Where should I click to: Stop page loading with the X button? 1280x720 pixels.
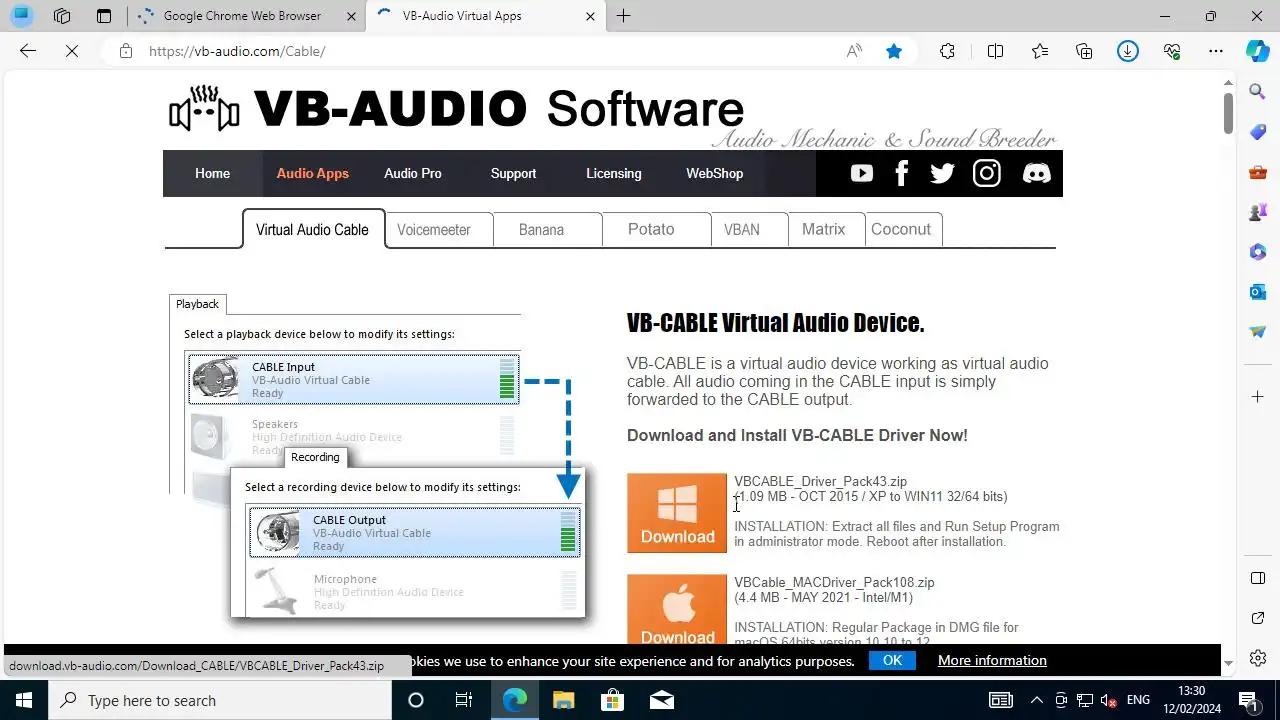coord(72,51)
